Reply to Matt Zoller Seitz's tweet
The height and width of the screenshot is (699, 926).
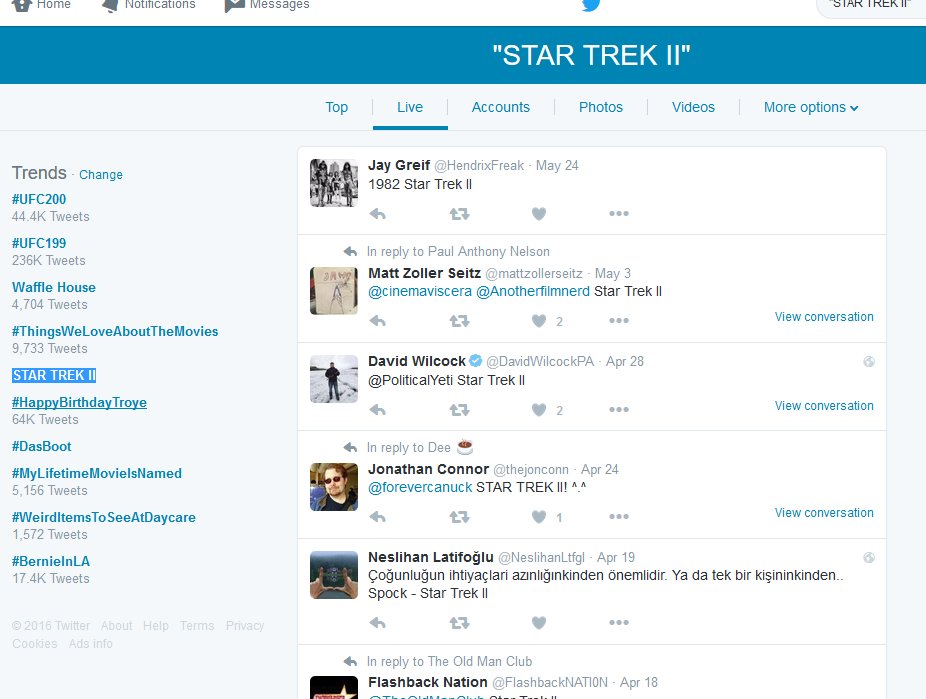[377, 321]
